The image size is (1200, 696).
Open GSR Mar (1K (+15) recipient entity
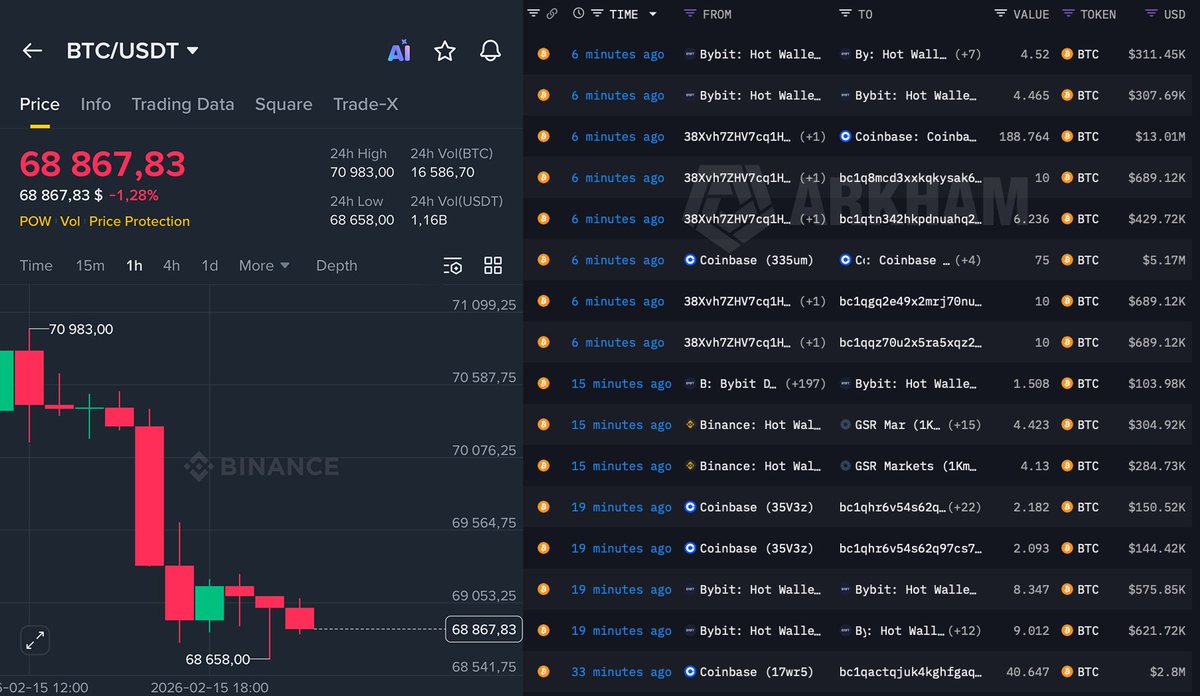[910, 425]
